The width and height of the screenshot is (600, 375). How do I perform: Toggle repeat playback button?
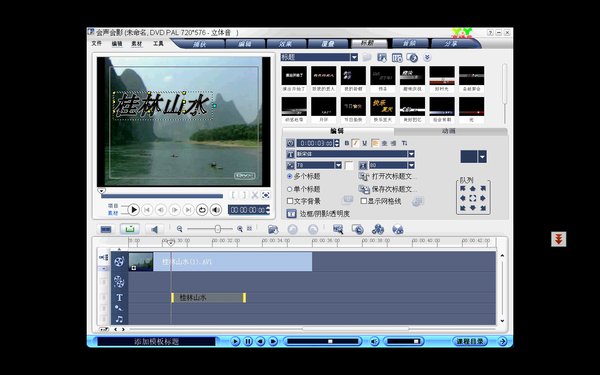(202, 210)
